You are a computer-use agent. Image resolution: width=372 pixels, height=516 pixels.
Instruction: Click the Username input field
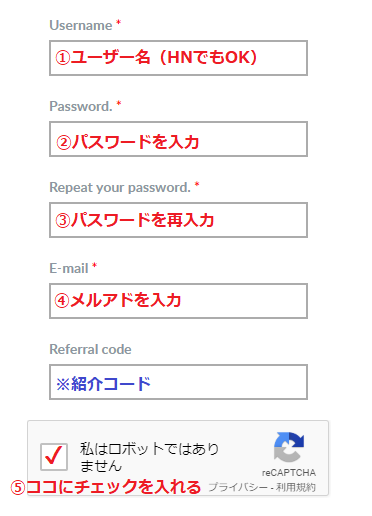pos(178,58)
